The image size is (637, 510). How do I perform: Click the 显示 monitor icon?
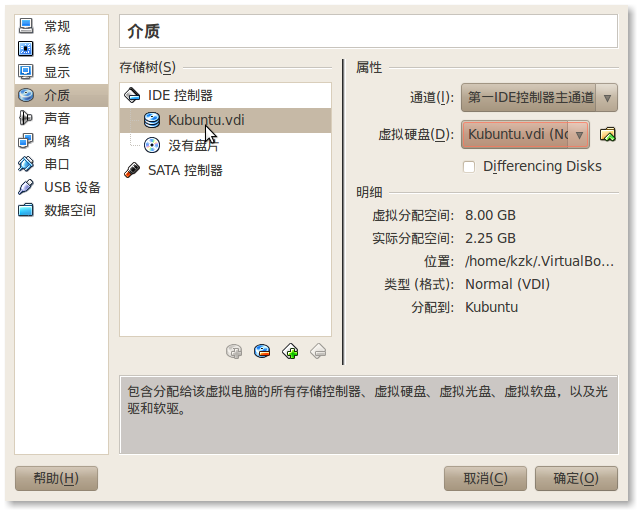pos(26,72)
